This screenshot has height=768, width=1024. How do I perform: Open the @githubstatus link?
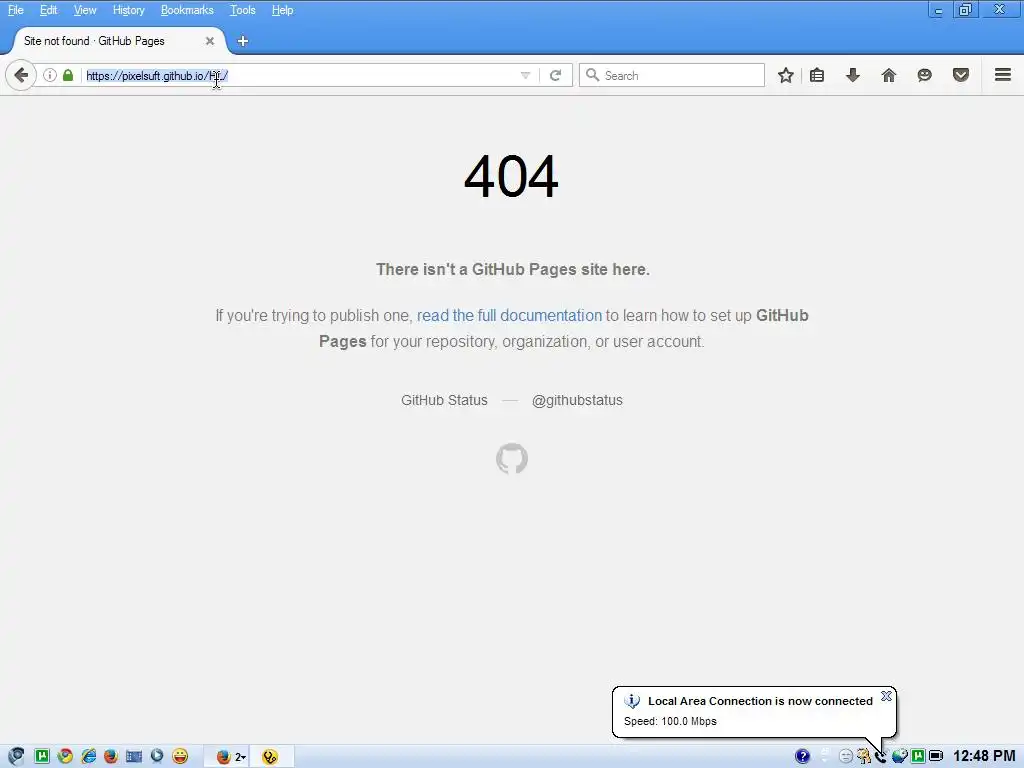(577, 400)
